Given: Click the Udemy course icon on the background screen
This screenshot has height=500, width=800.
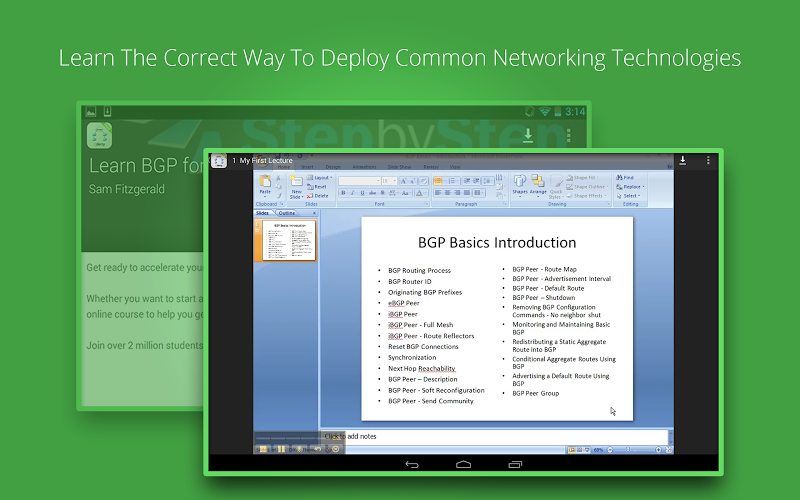Looking at the screenshot, I should [x=99, y=135].
